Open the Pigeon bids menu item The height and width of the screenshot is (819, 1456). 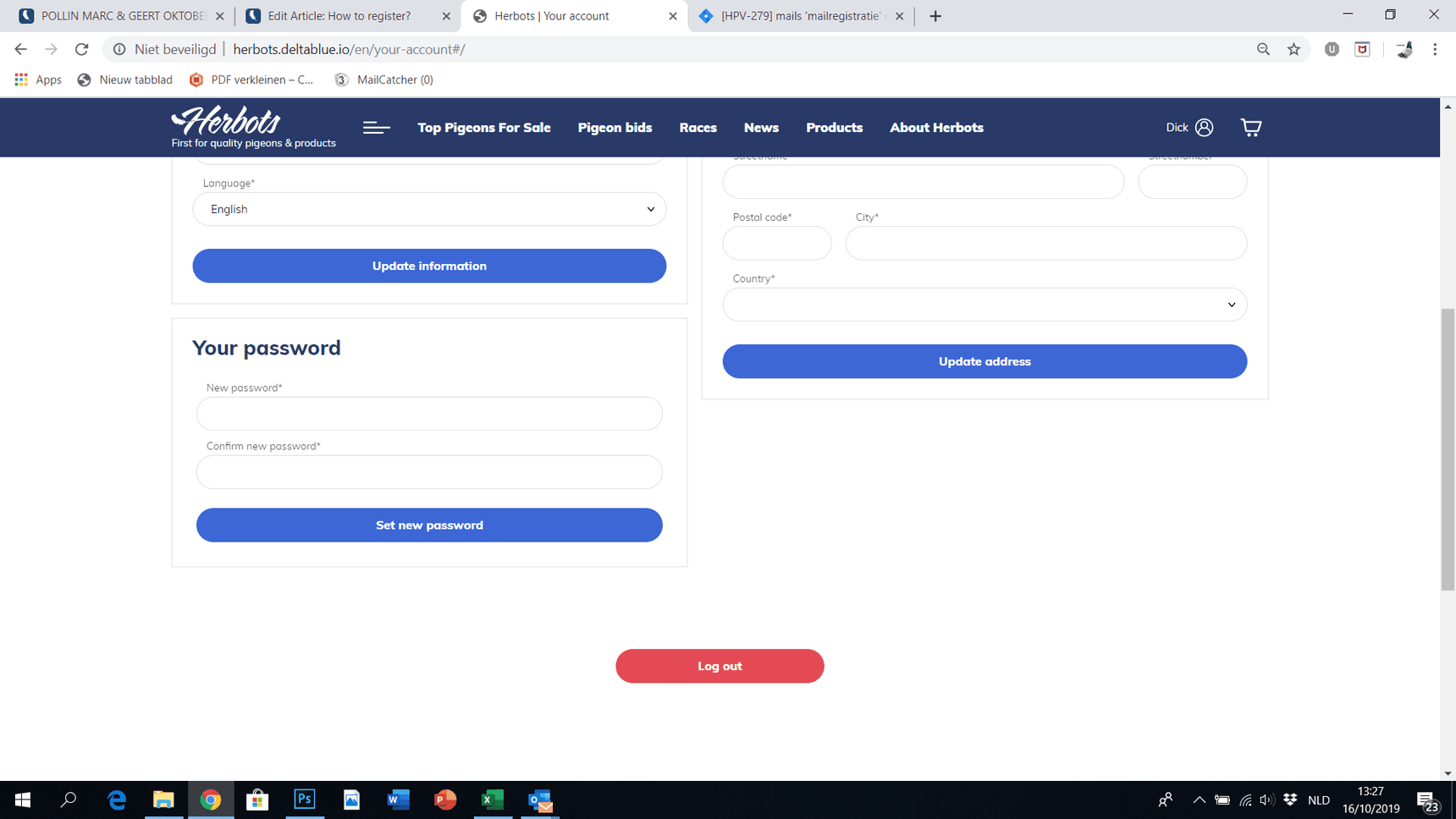[x=615, y=128]
